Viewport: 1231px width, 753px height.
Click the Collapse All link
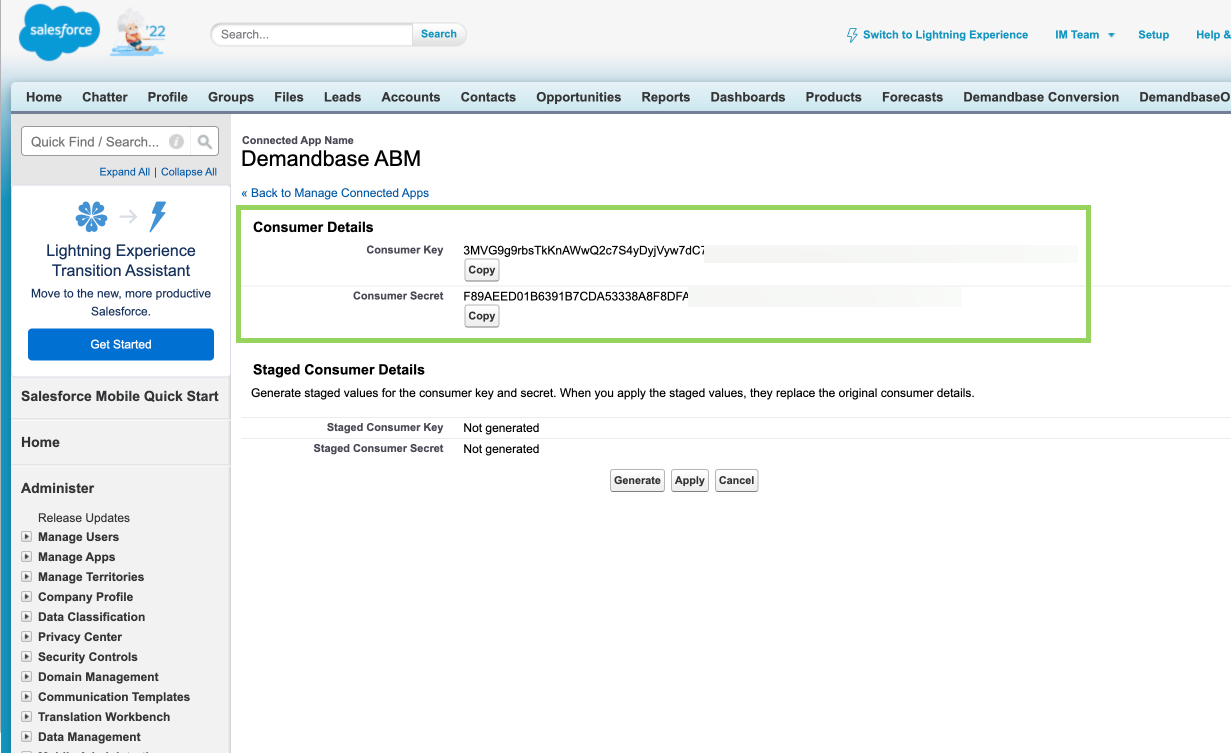click(x=189, y=172)
